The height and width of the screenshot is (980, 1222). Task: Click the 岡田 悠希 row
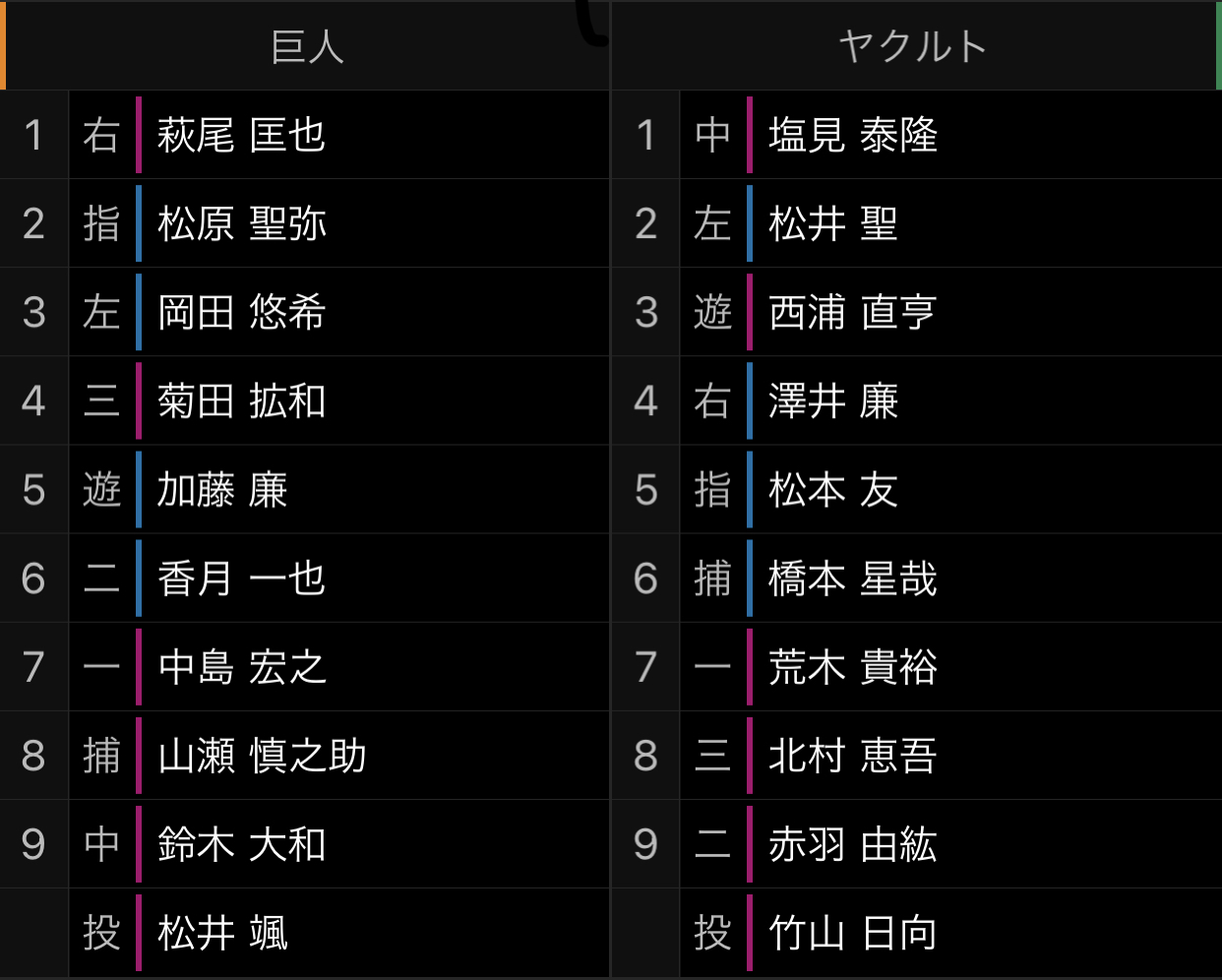305,312
